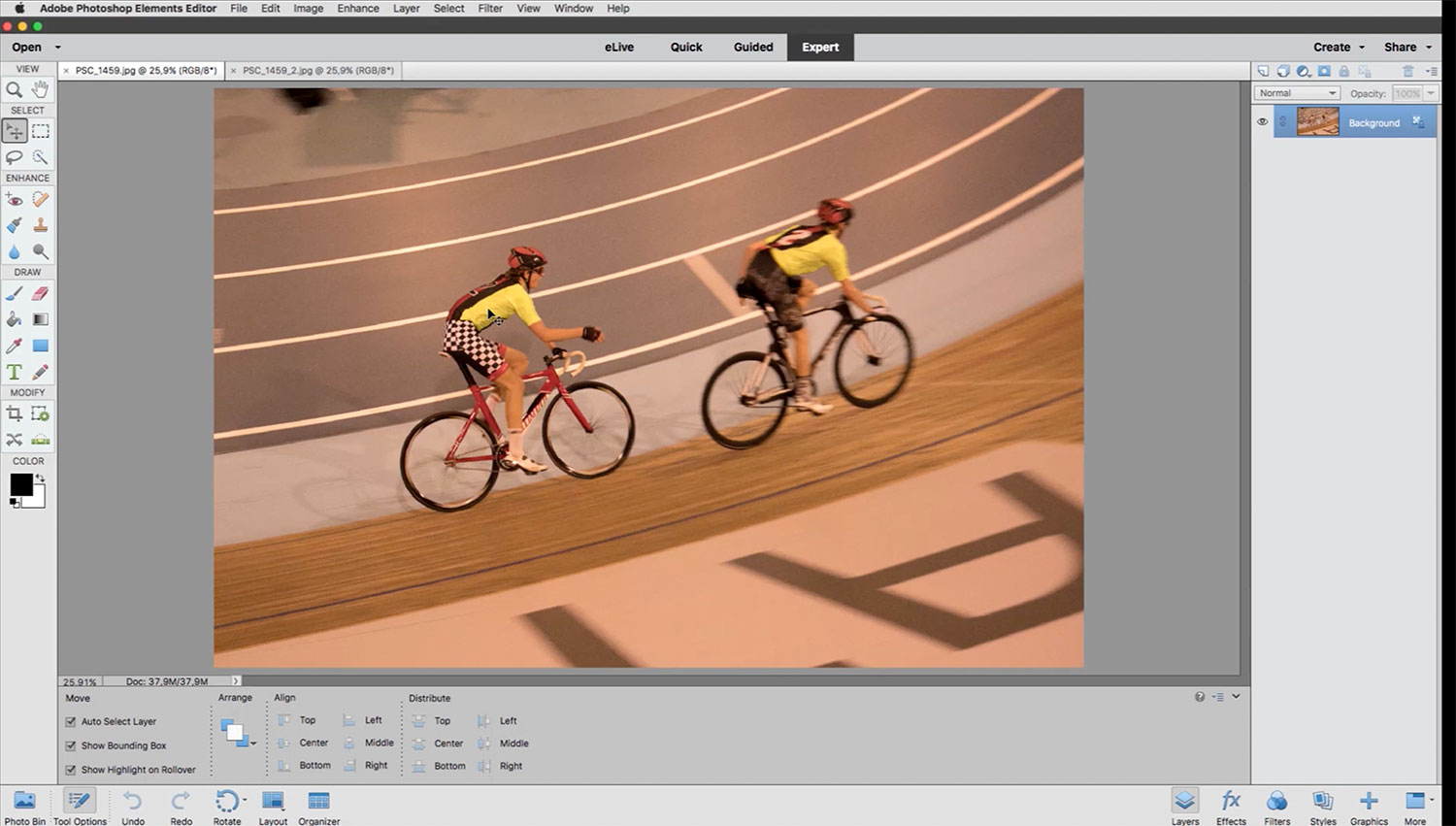The width and height of the screenshot is (1456, 826).
Task: Uncheck Show Bounding Box
Action: (x=71, y=746)
